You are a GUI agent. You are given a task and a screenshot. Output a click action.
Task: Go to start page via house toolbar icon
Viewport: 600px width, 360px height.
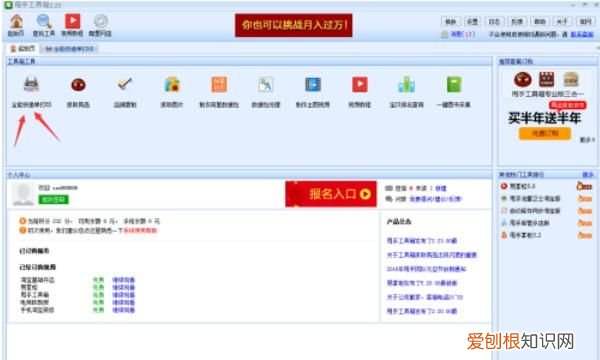click(x=16, y=21)
